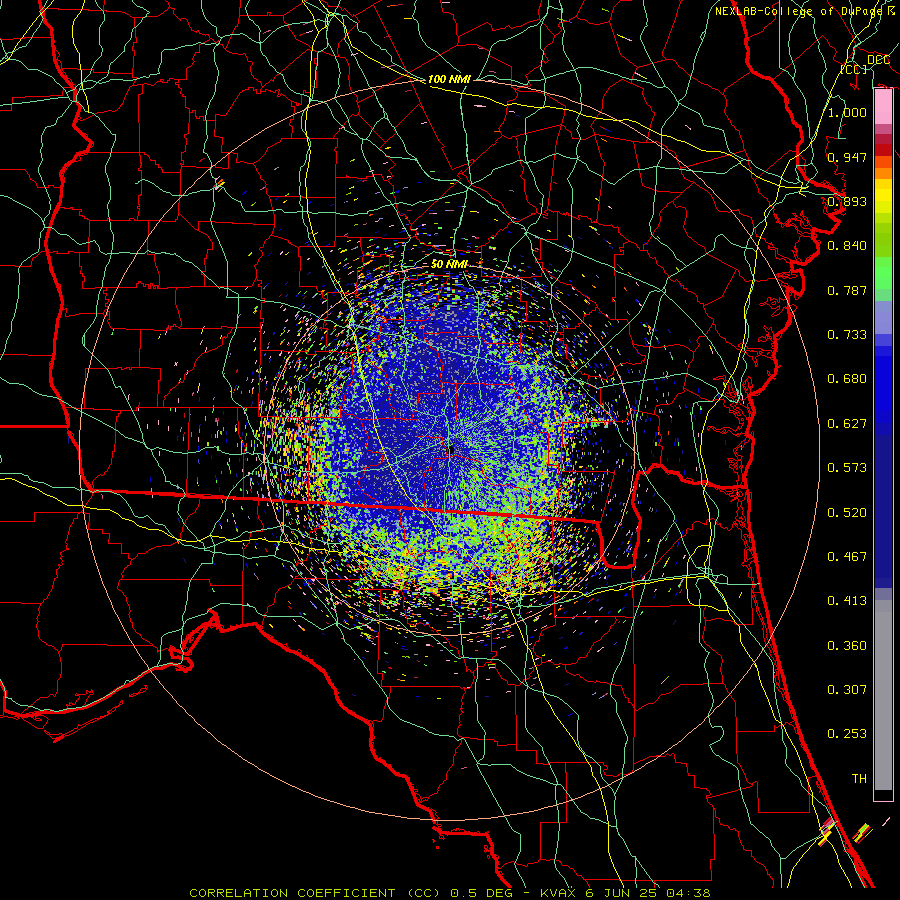Select the 0.733 legend value
Viewport: 900px width, 900px height.
click(847, 334)
